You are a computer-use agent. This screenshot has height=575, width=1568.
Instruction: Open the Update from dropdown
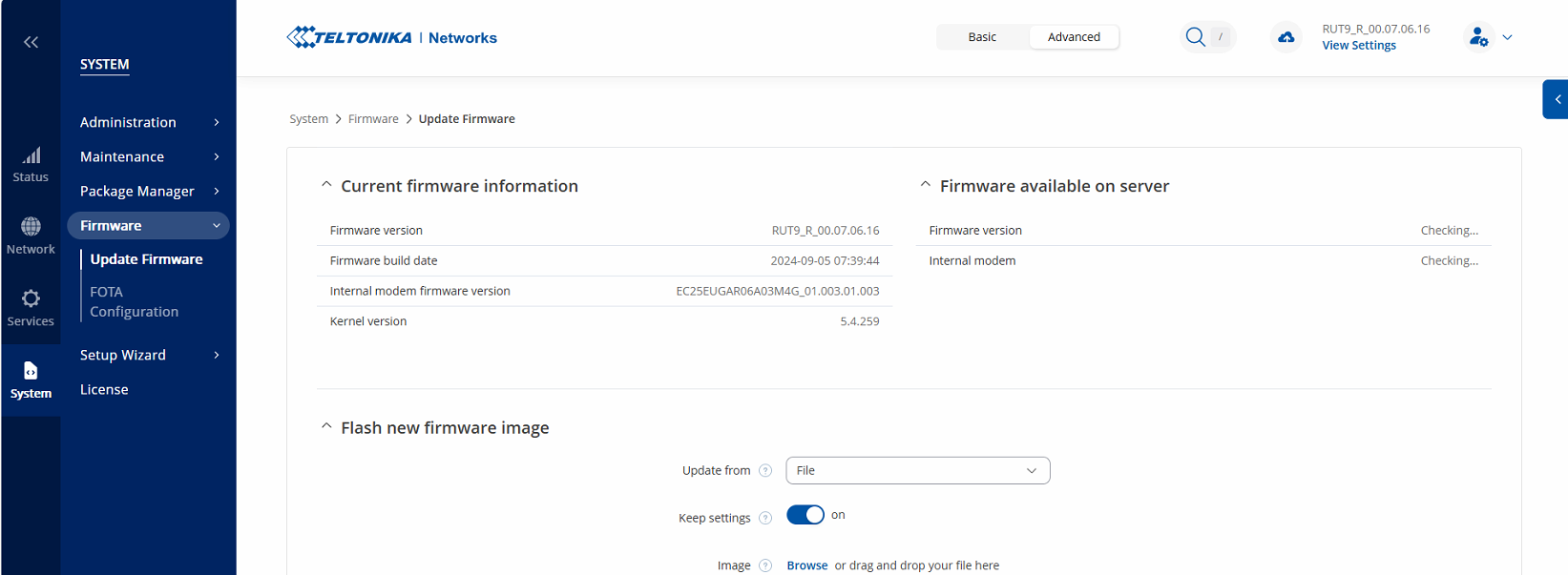[x=917, y=471]
